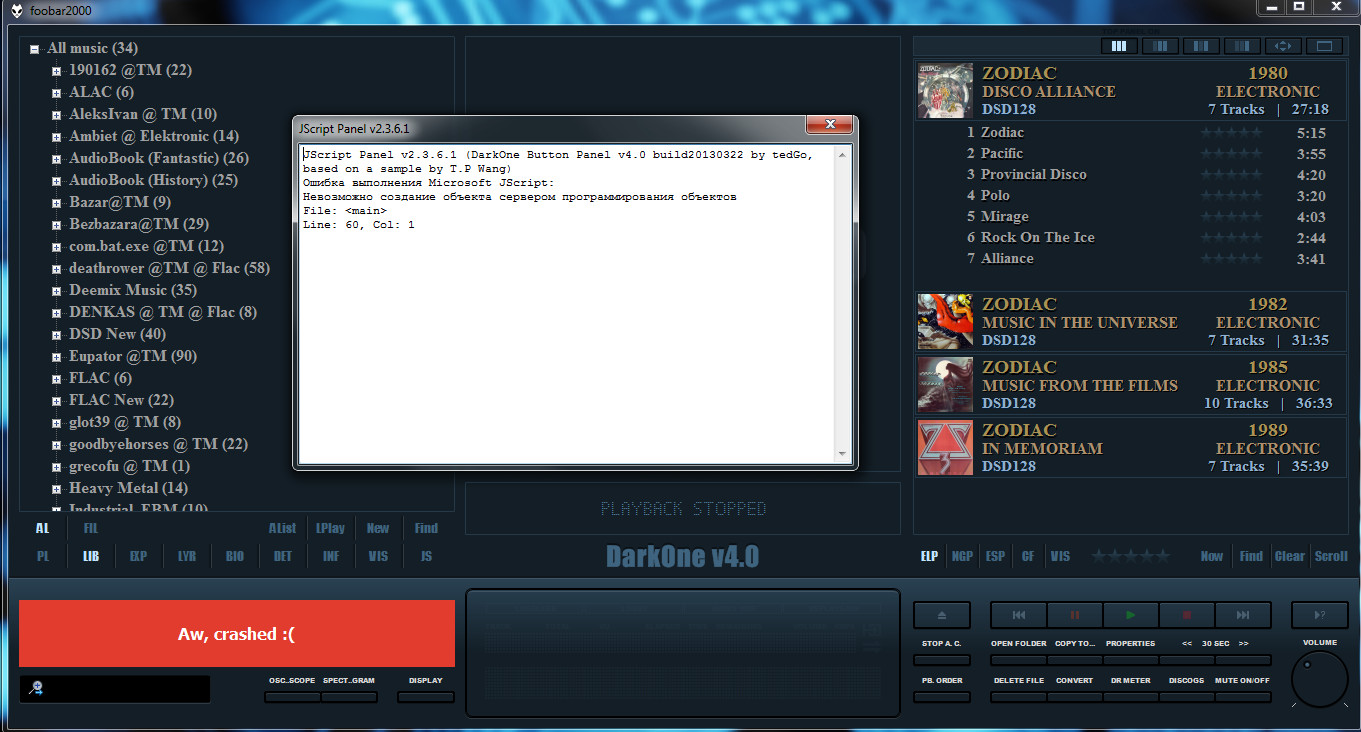This screenshot has height=732, width=1361.
Task: Expand the DSD New node
Action: 57,335
